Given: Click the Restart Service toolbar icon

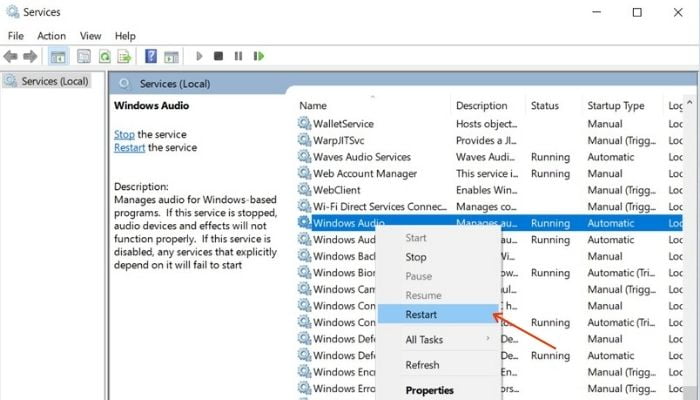Looking at the screenshot, I should click(x=259, y=56).
